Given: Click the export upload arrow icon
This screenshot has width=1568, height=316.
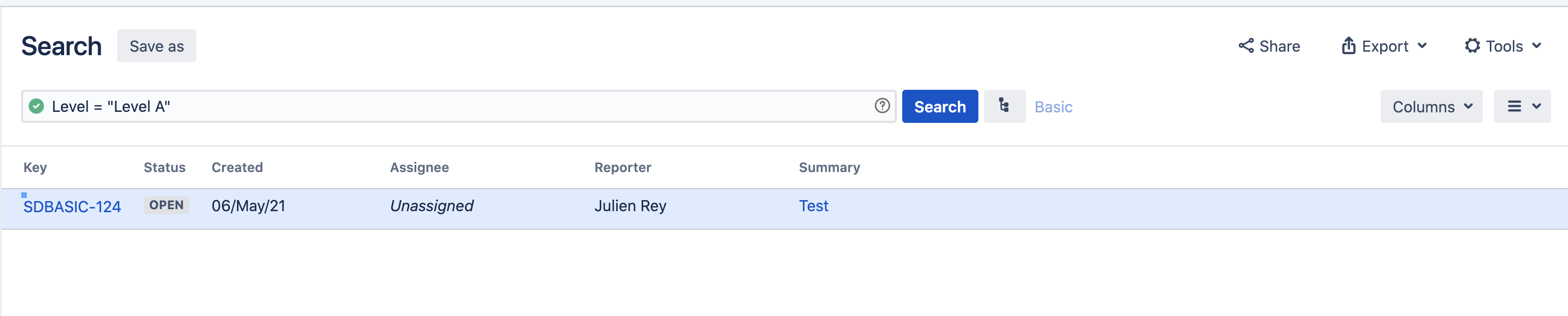Looking at the screenshot, I should pyautogui.click(x=1348, y=46).
